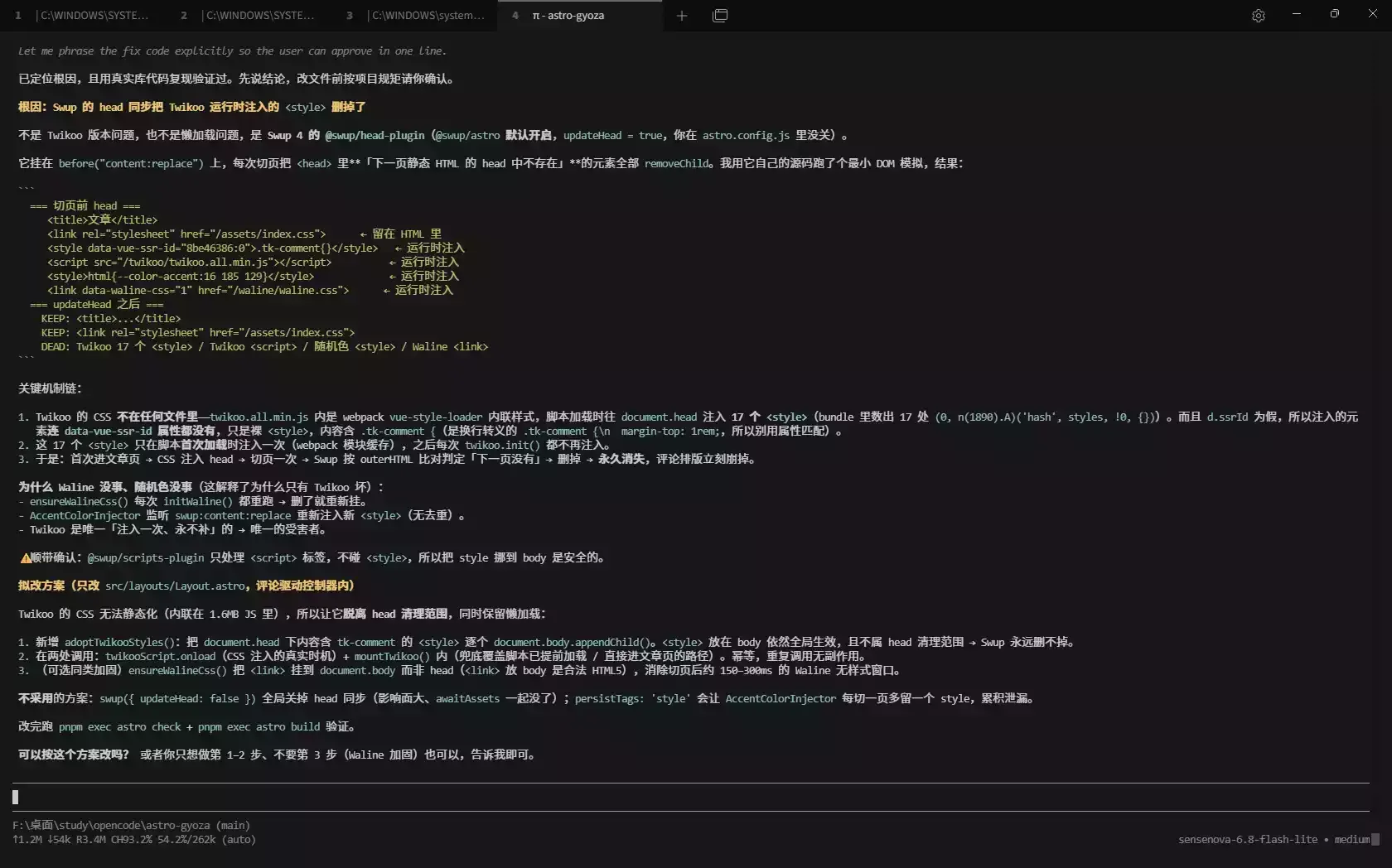Focus the prompt input line
The width and height of the screenshot is (1392, 868).
click(690, 797)
